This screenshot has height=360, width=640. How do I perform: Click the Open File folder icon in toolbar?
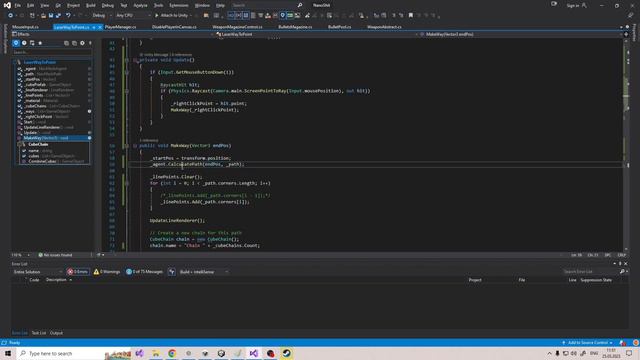click(x=43, y=16)
